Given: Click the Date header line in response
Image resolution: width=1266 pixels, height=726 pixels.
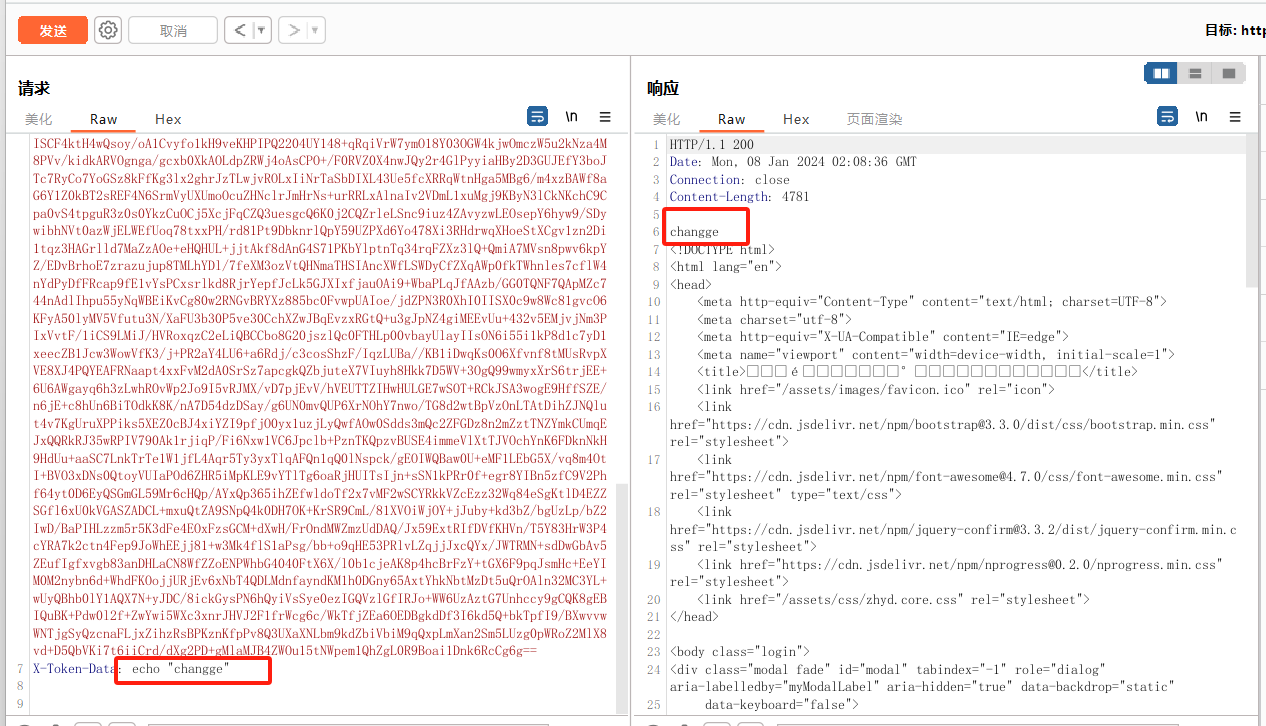Looking at the screenshot, I should click(x=793, y=162).
